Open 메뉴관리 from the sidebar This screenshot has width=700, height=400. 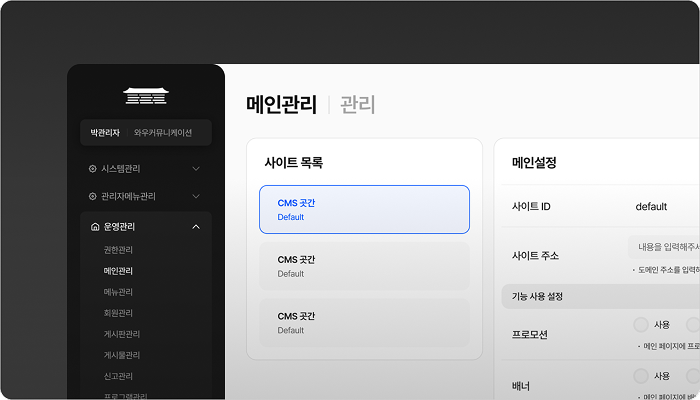(x=118, y=292)
